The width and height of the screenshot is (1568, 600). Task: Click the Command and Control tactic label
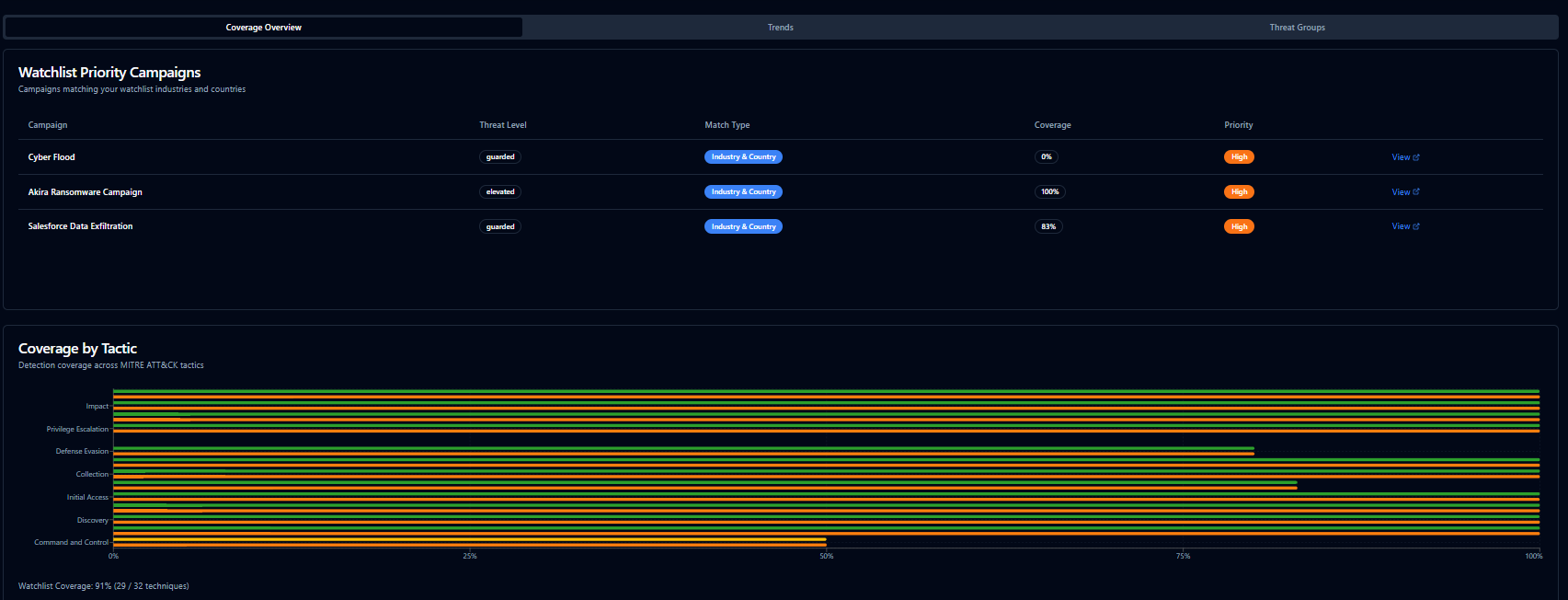pyautogui.click(x=72, y=542)
